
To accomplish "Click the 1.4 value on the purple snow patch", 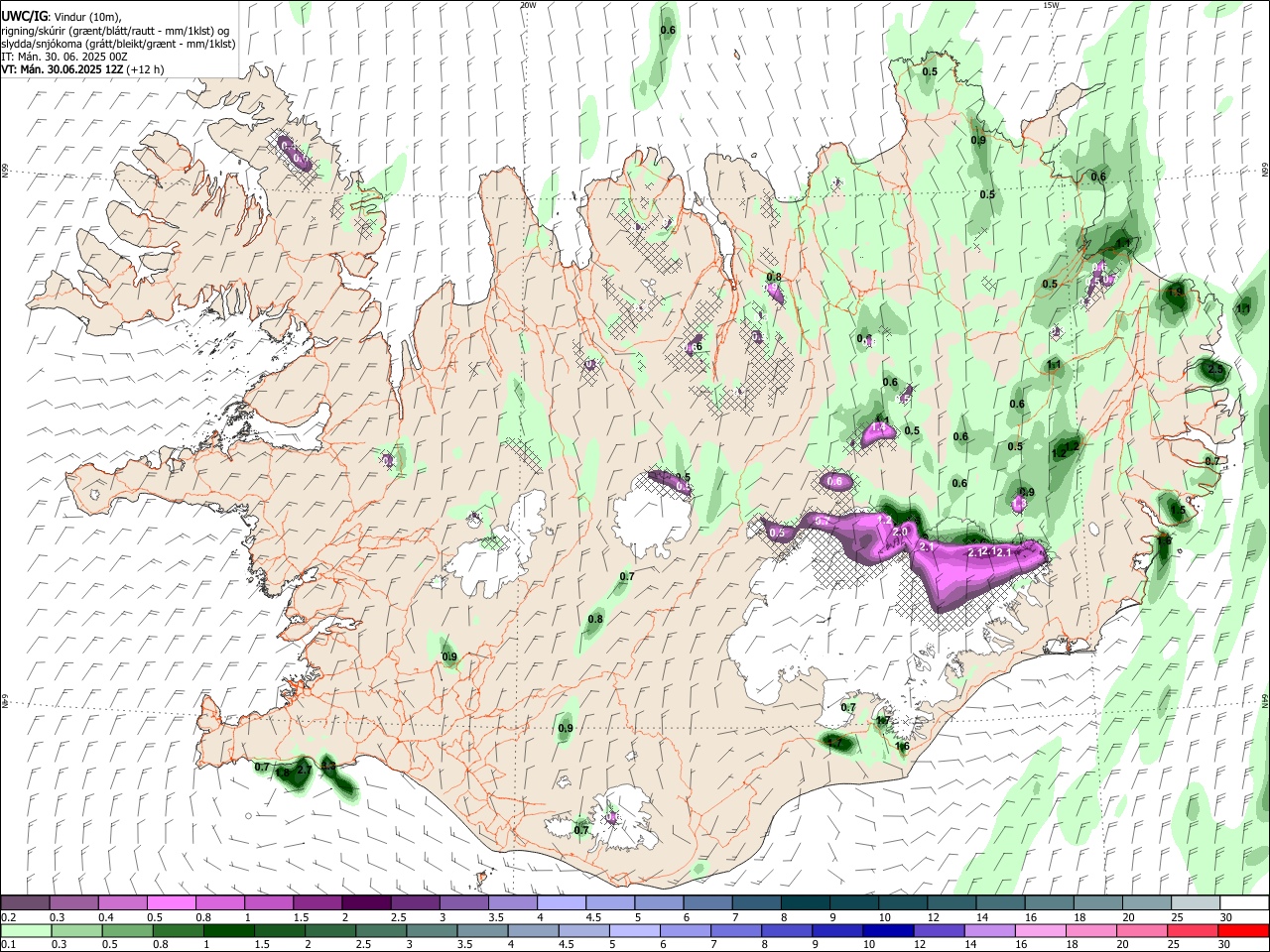I will [x=878, y=429].
